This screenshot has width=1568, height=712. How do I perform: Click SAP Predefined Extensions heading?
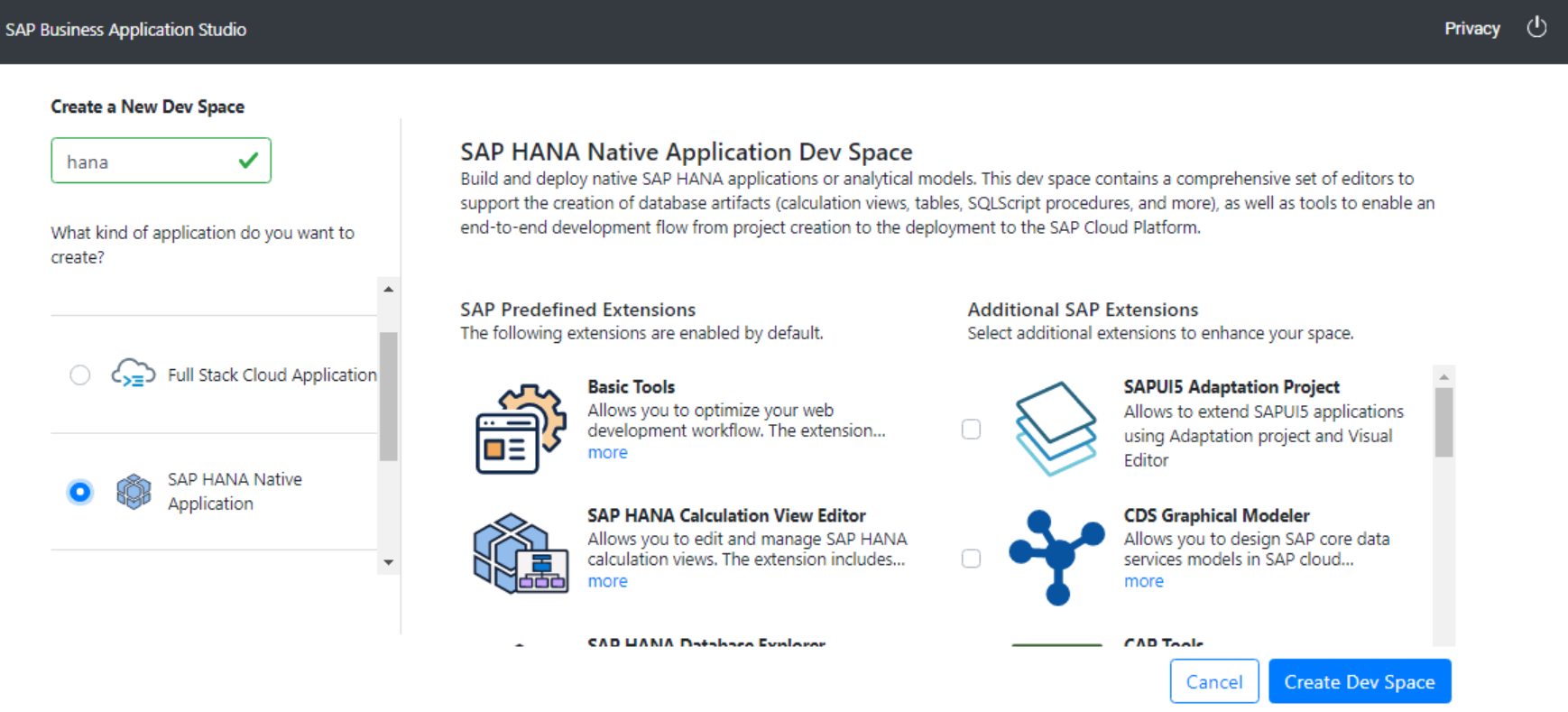coord(577,310)
